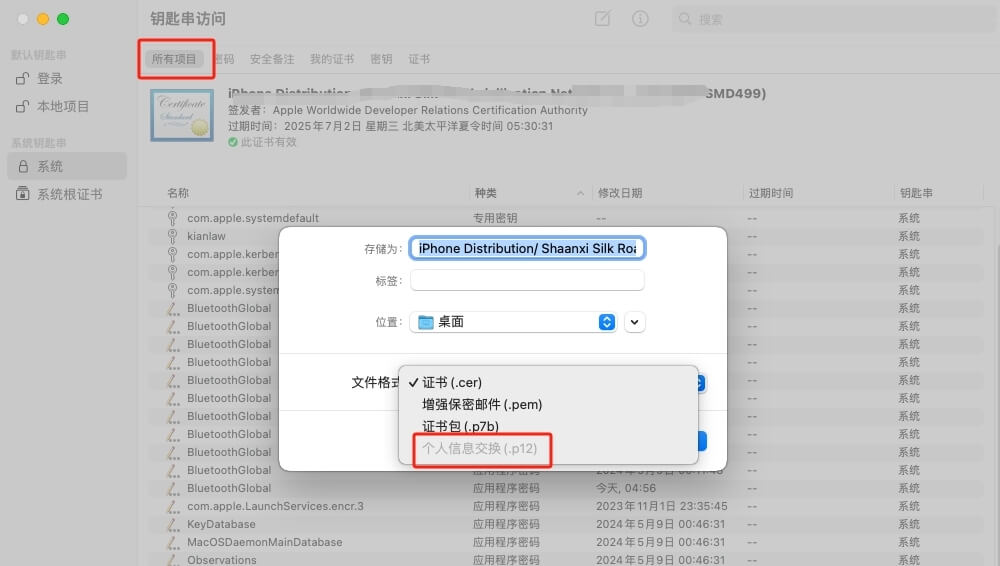The height and width of the screenshot is (566, 1000).
Task: Select the 系统 keychain in sidebar
Action: [x=67, y=167]
